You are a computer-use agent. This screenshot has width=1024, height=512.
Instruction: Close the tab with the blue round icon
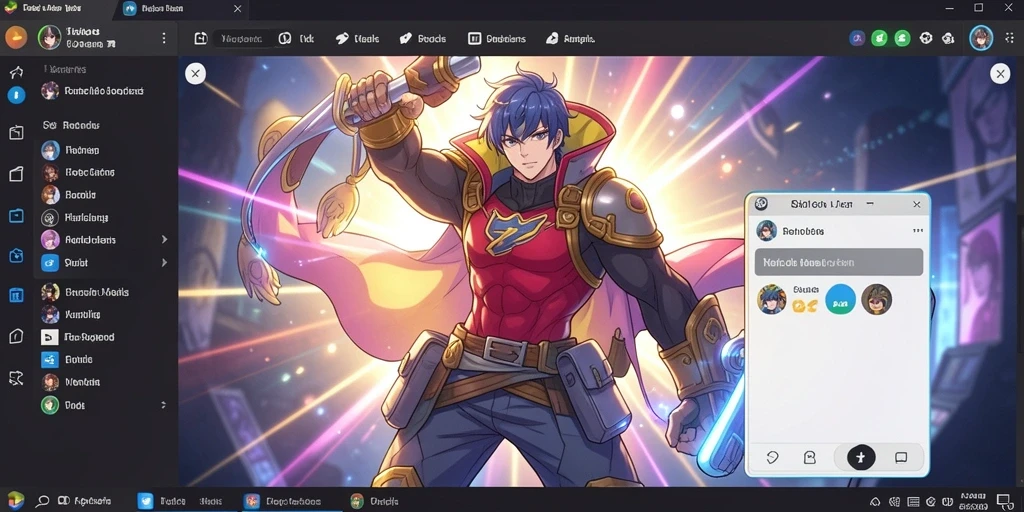tap(237, 8)
